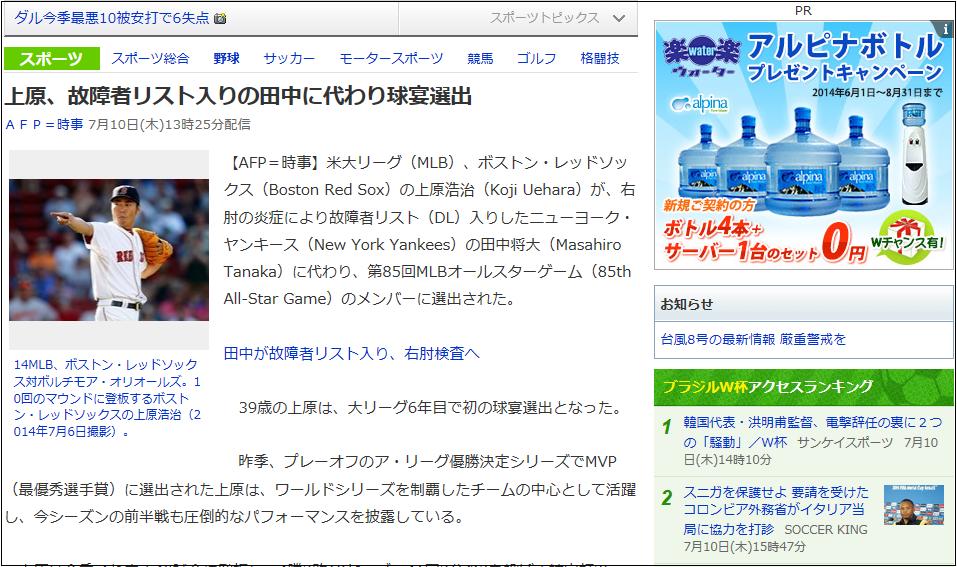The image size is (957, 567).
Task: Open the ad info icon on the PR banner
Action: [x=947, y=28]
